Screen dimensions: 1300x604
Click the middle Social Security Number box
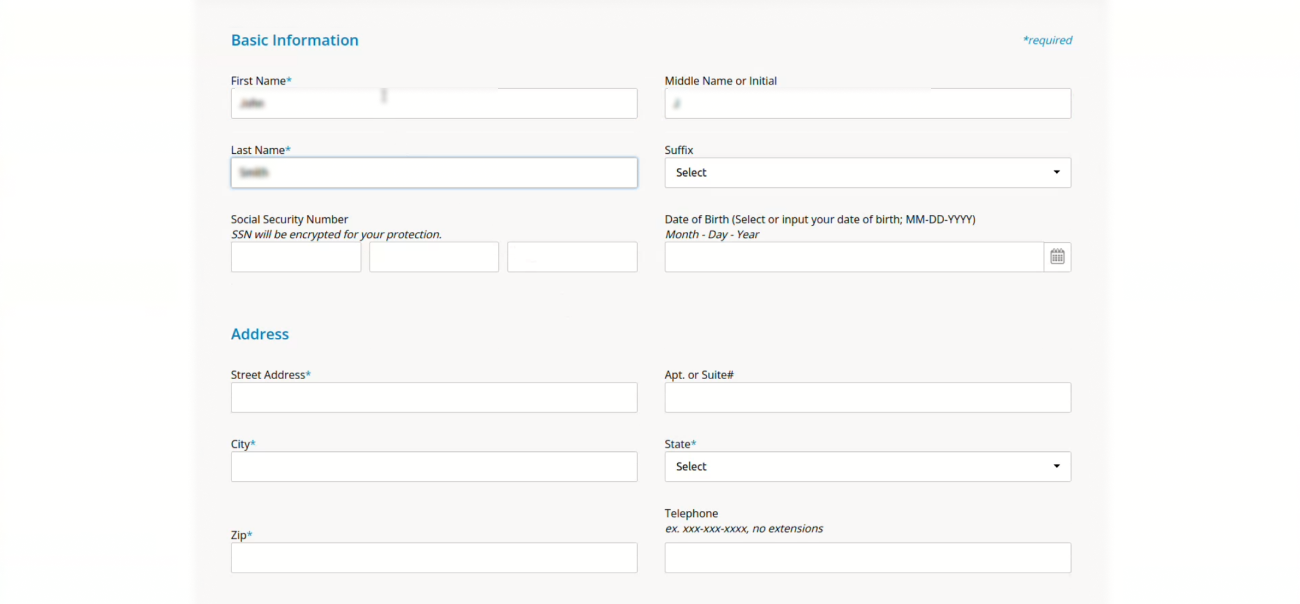[434, 257]
